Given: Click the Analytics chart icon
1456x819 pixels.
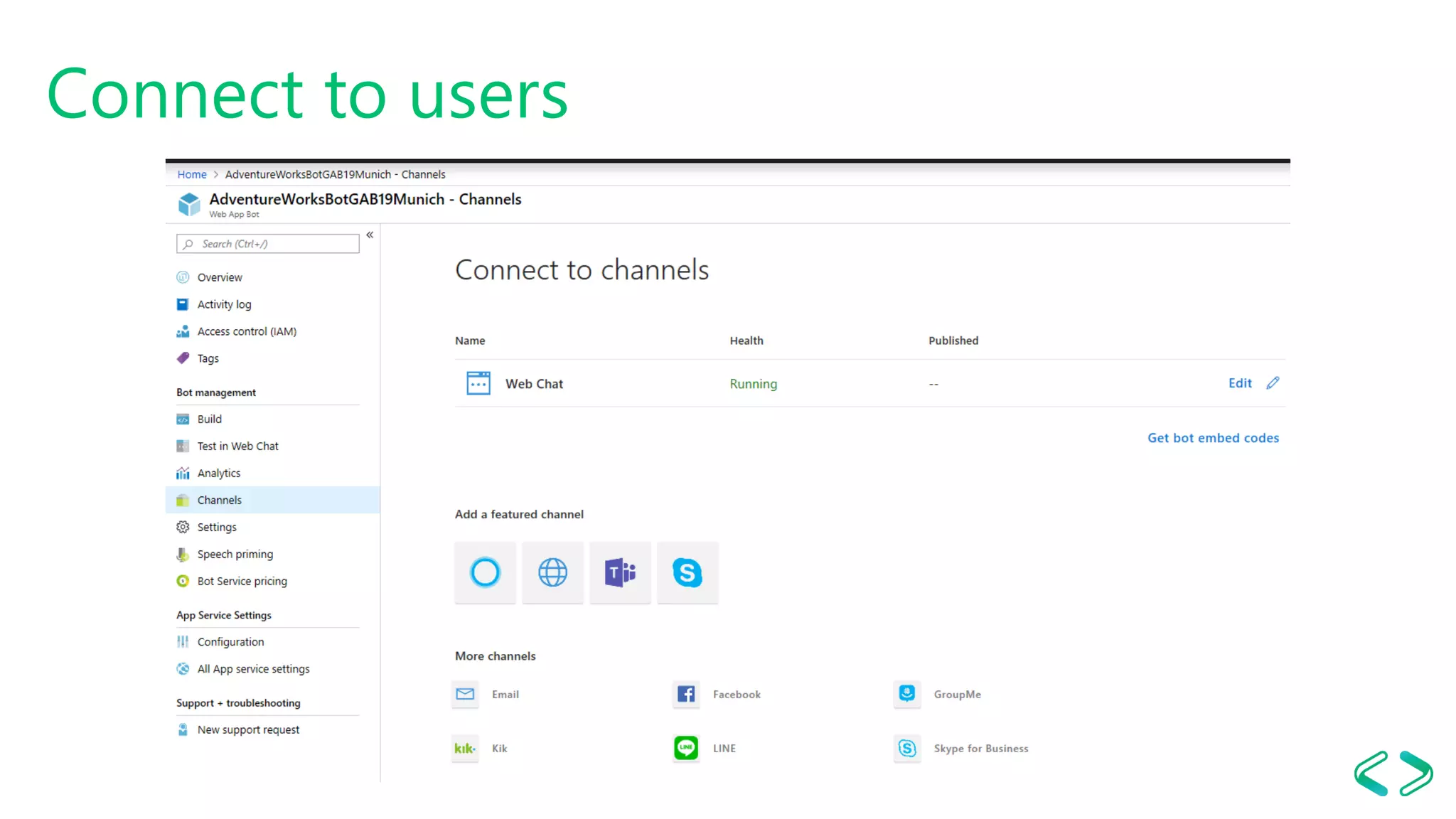Looking at the screenshot, I should coord(183,473).
